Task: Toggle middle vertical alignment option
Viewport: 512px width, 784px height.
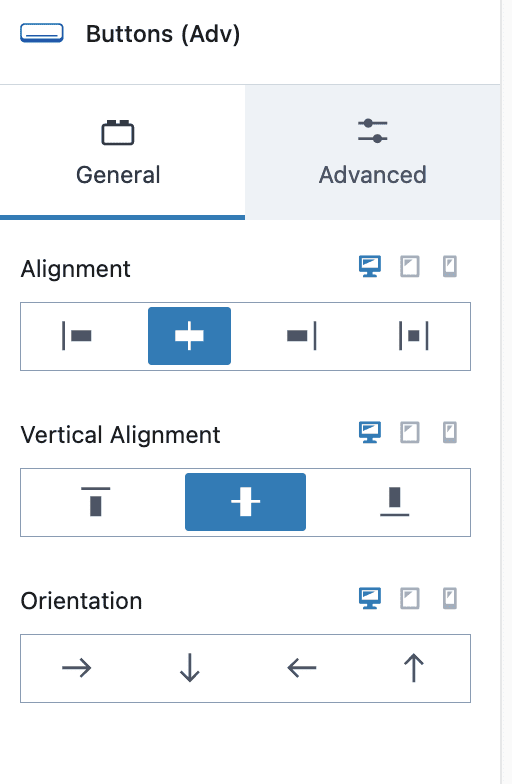Action: (246, 502)
